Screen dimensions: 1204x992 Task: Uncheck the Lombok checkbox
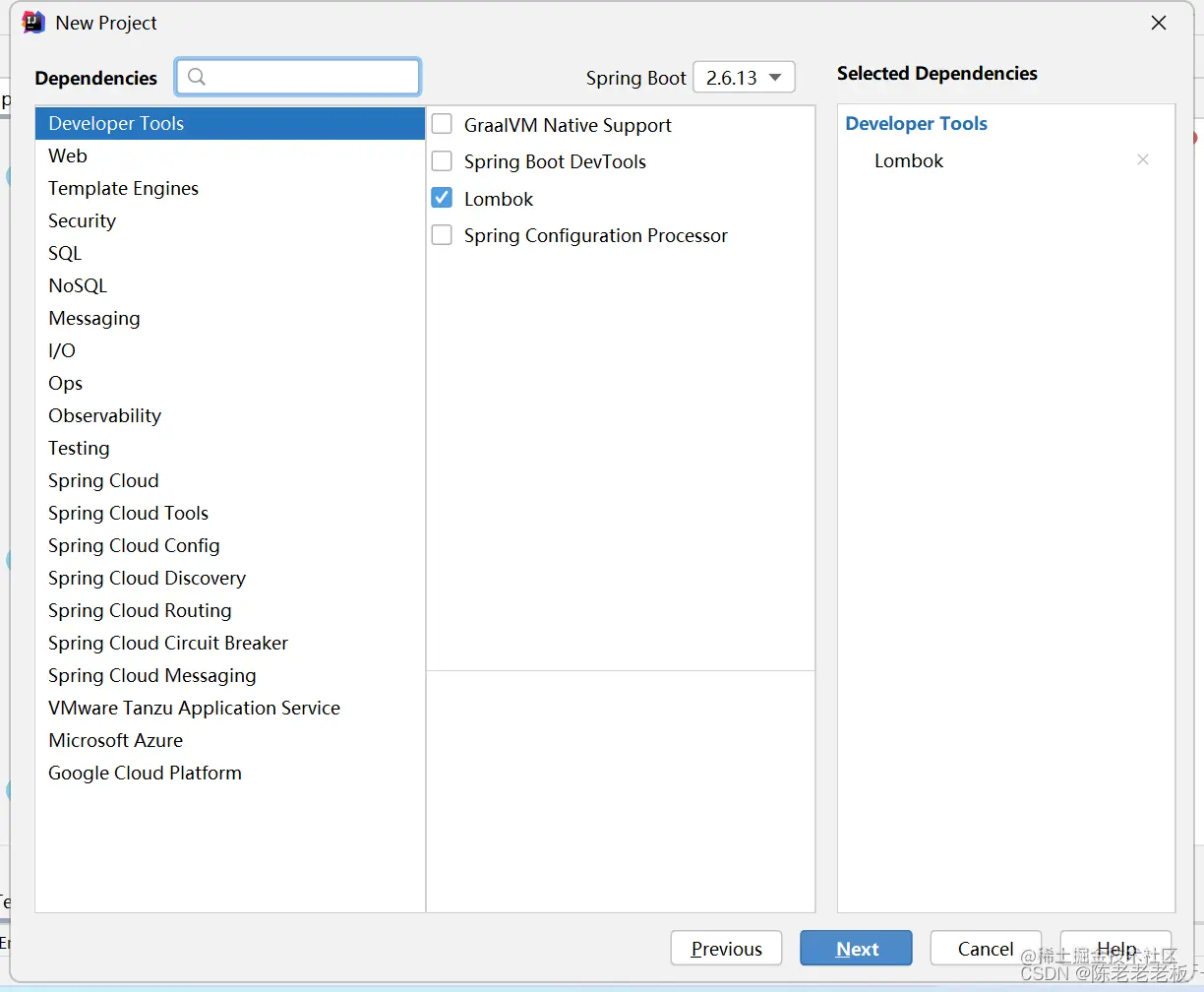(x=443, y=199)
